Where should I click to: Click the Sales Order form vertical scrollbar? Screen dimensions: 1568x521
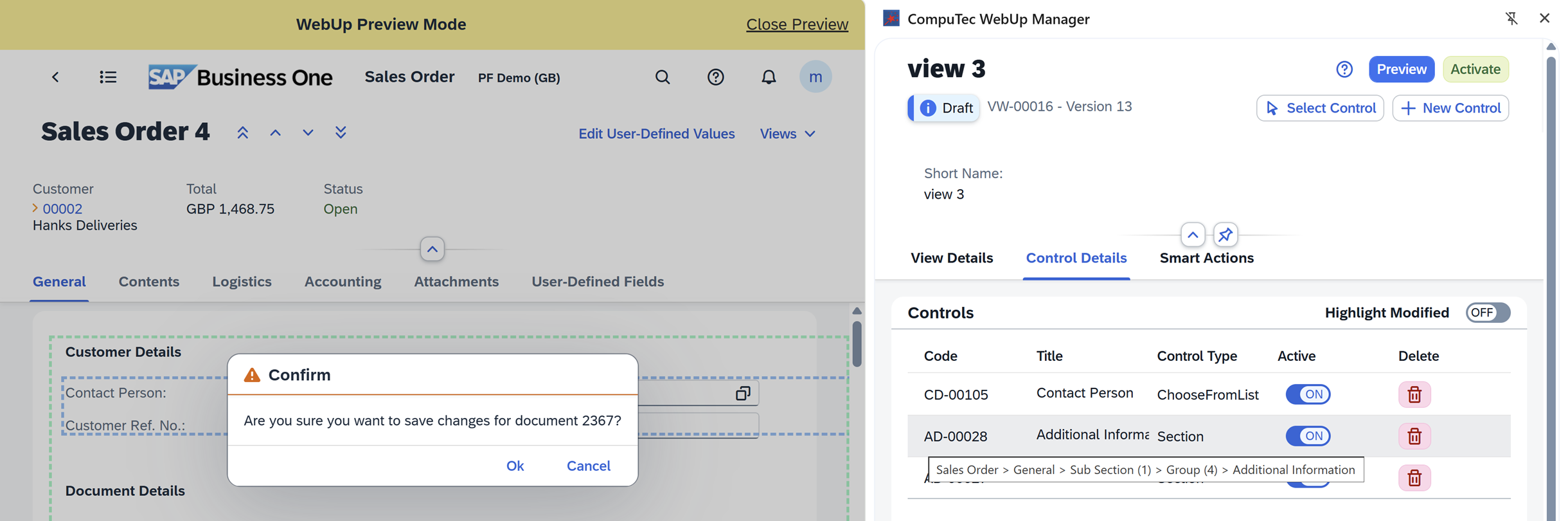[x=857, y=344]
